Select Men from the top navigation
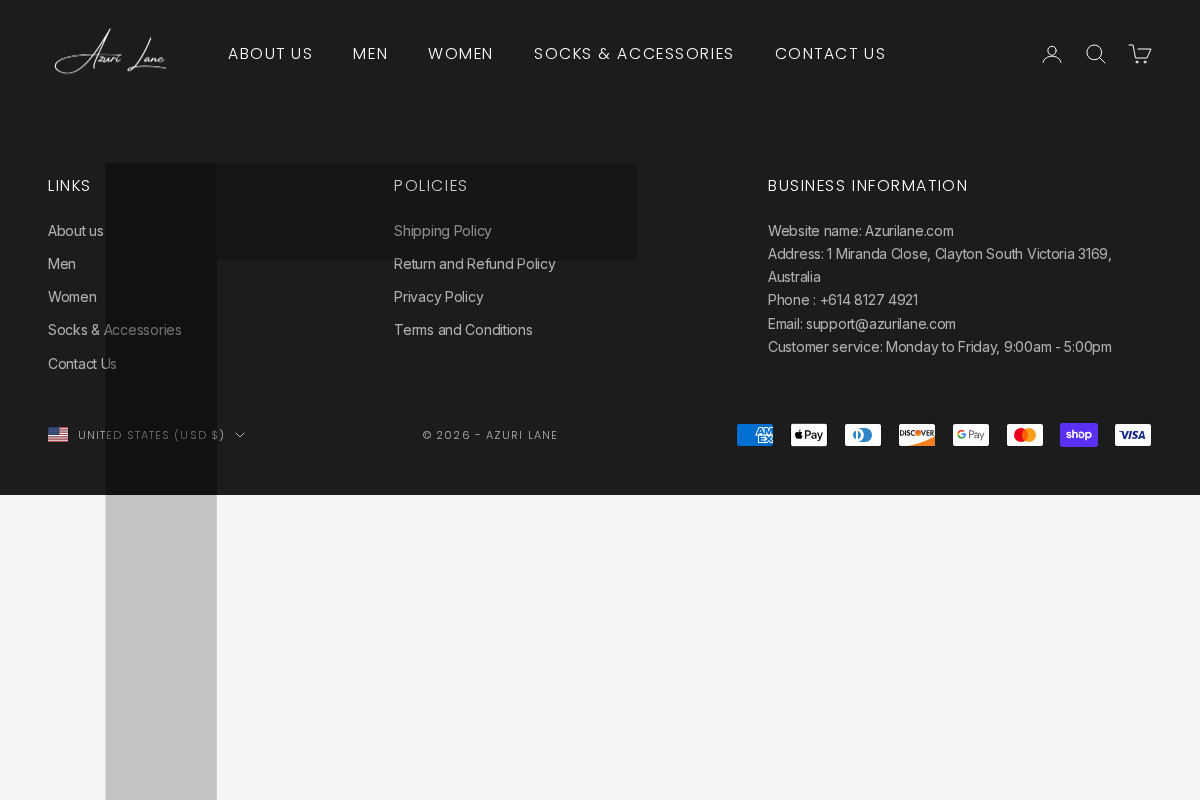1200x800 pixels. [370, 54]
